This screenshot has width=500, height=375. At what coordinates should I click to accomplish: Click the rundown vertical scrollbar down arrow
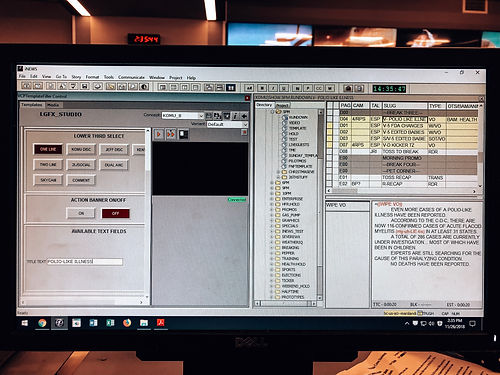480,186
